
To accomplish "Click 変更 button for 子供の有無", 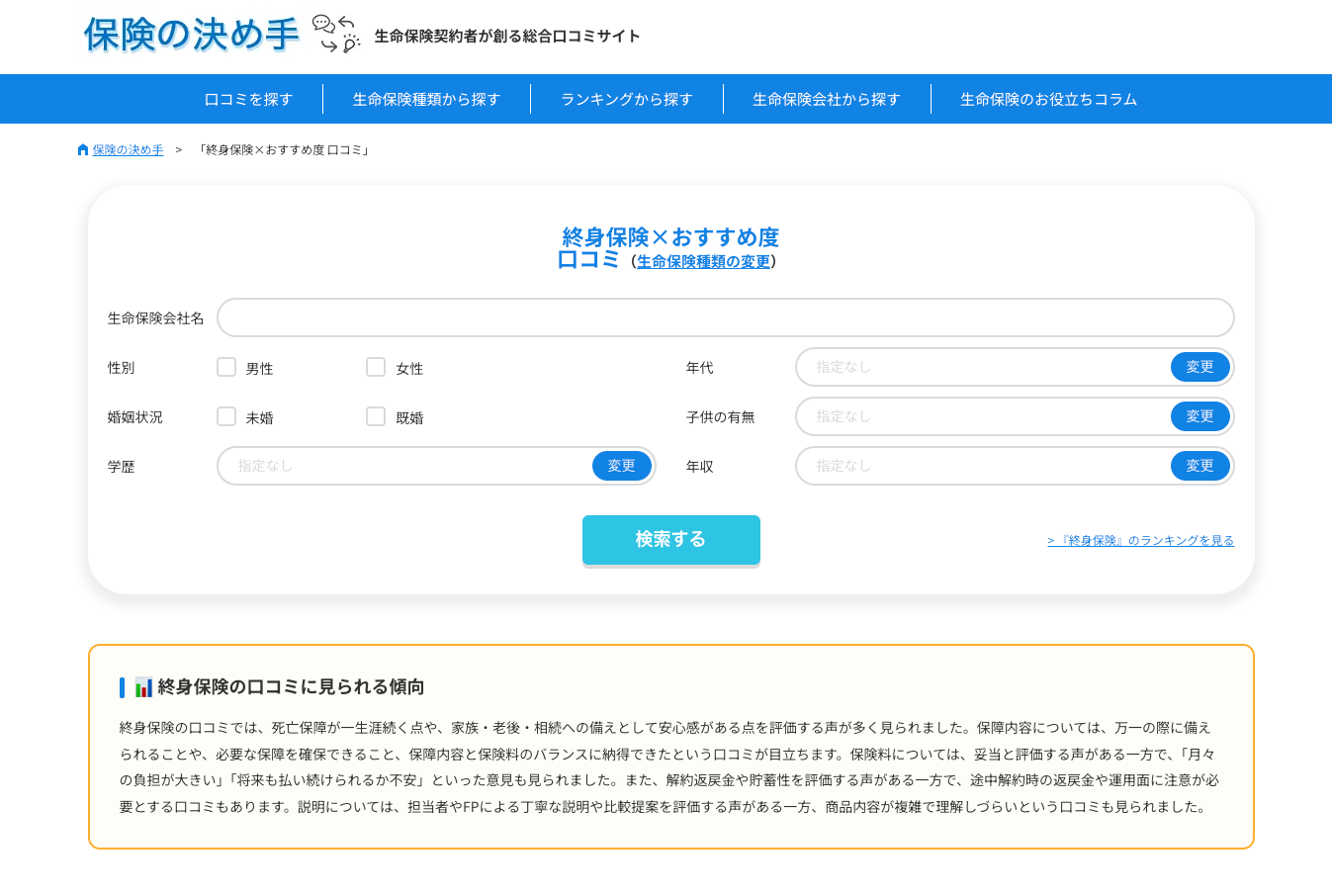I will tap(1200, 416).
